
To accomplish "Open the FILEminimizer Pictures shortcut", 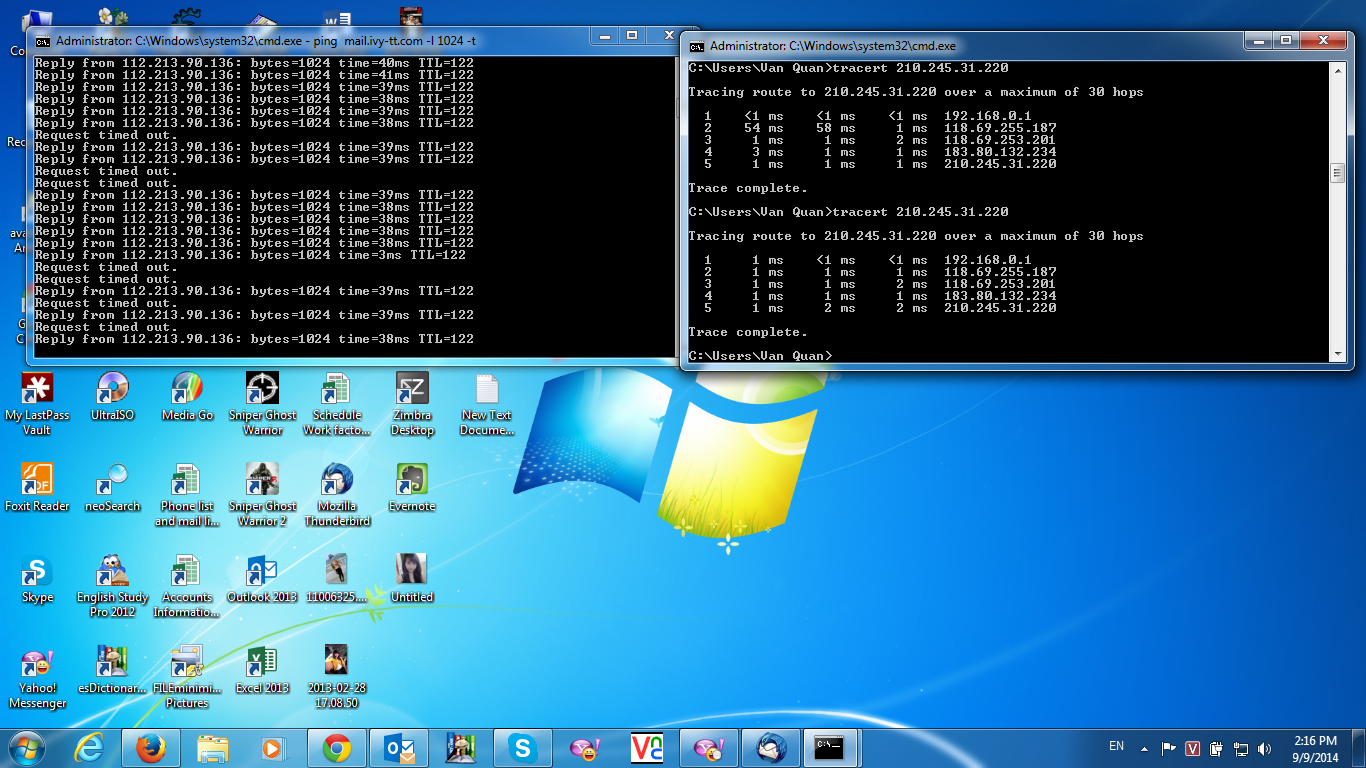I will (187, 677).
